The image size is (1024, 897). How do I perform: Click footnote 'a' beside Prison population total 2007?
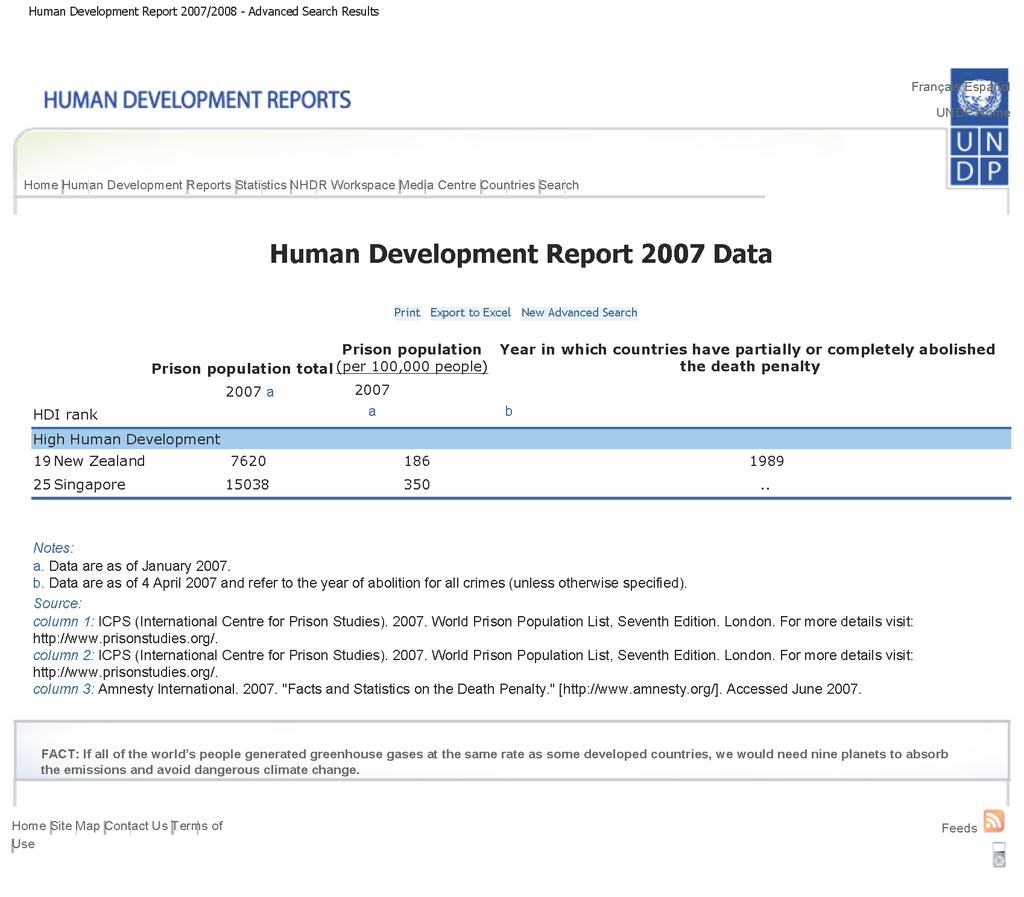coord(270,392)
